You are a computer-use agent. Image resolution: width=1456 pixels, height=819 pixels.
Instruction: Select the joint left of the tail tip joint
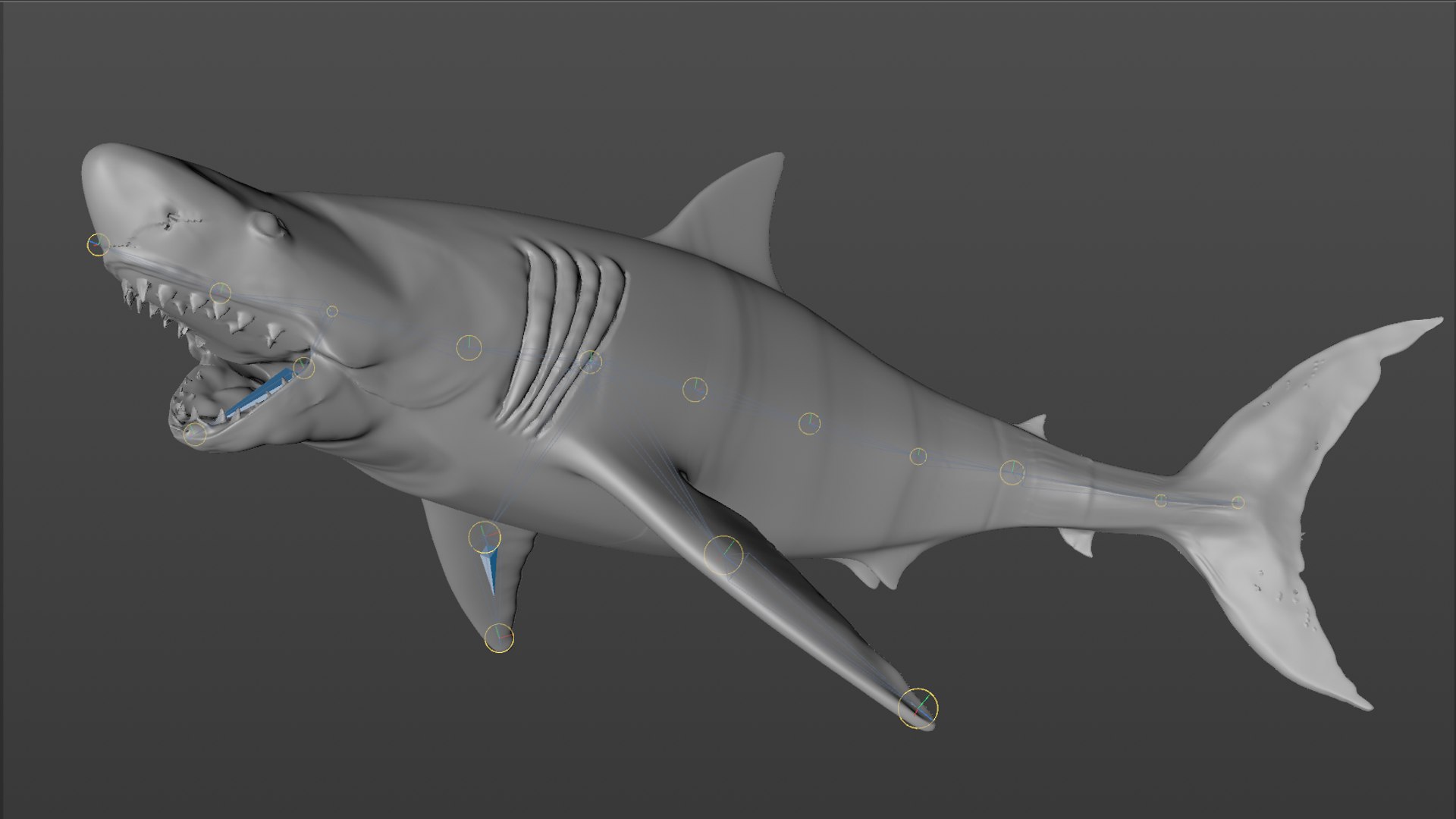[1160, 500]
